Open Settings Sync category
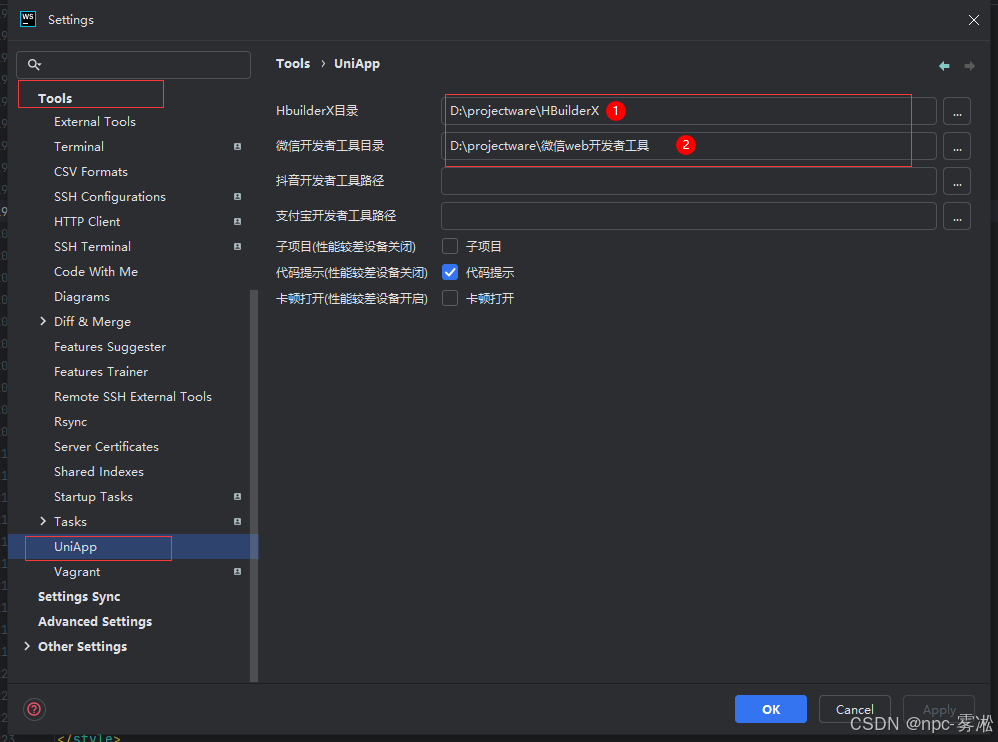998x742 pixels. point(79,596)
